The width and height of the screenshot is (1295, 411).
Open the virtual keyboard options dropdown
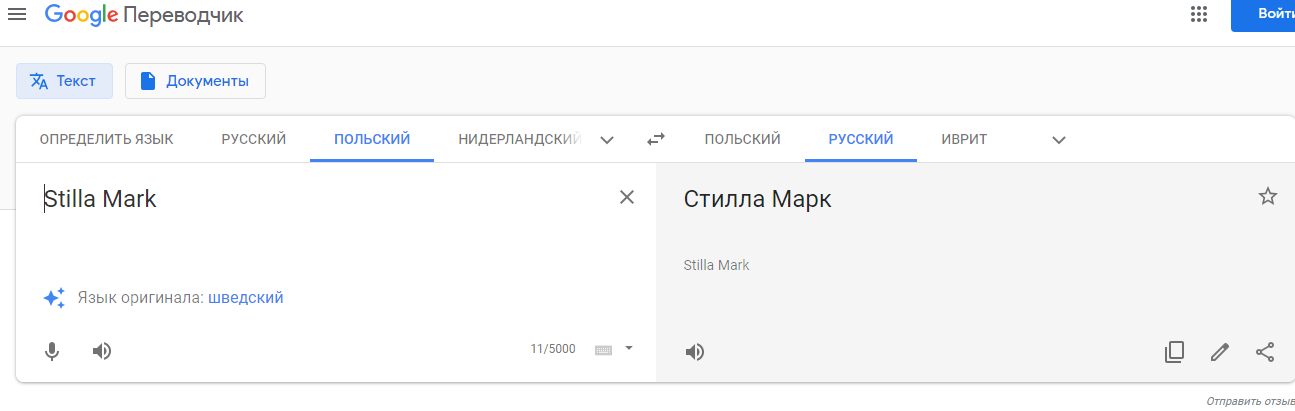(629, 348)
